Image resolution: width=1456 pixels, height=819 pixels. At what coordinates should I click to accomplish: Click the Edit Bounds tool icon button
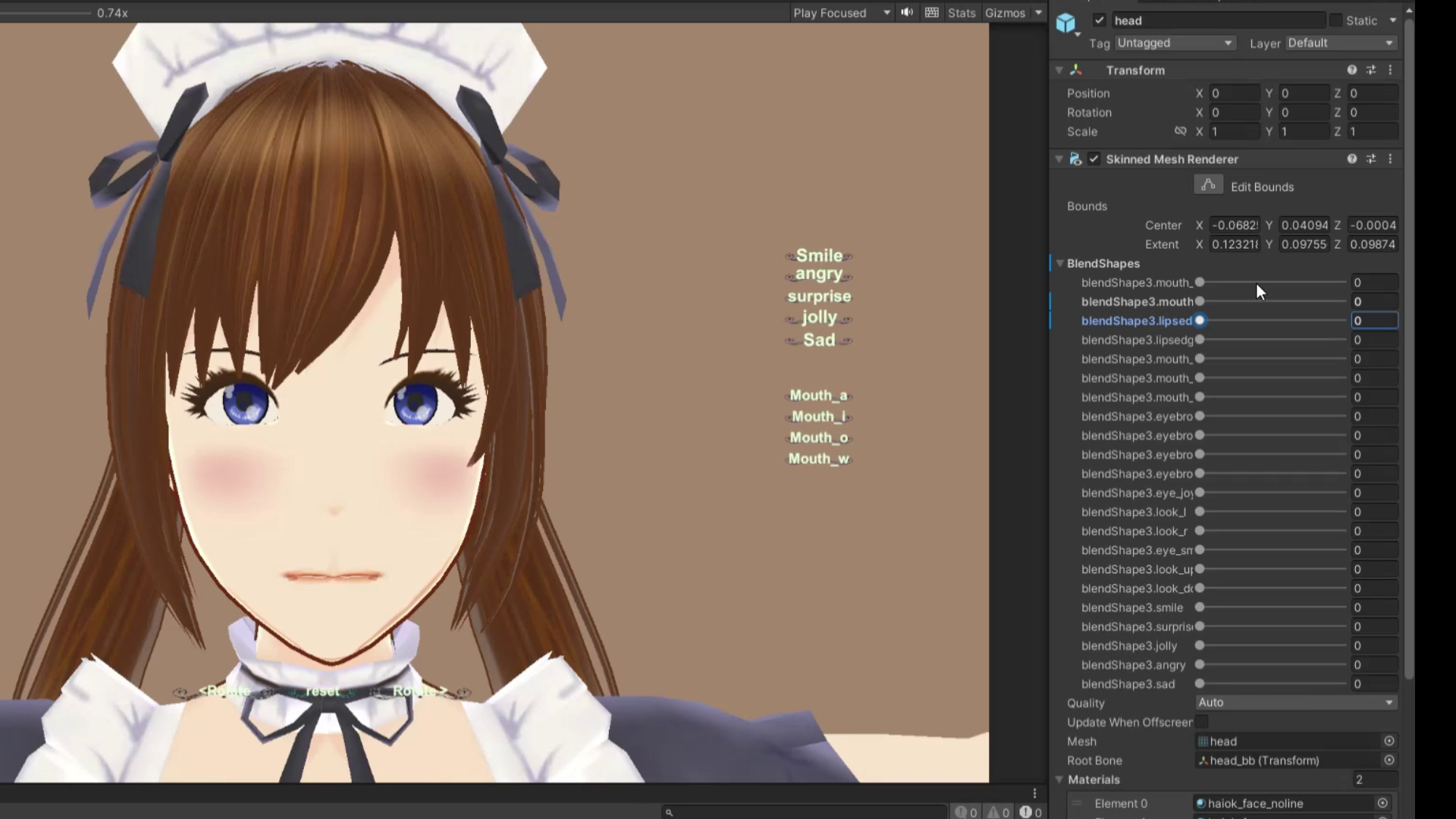pos(1208,185)
